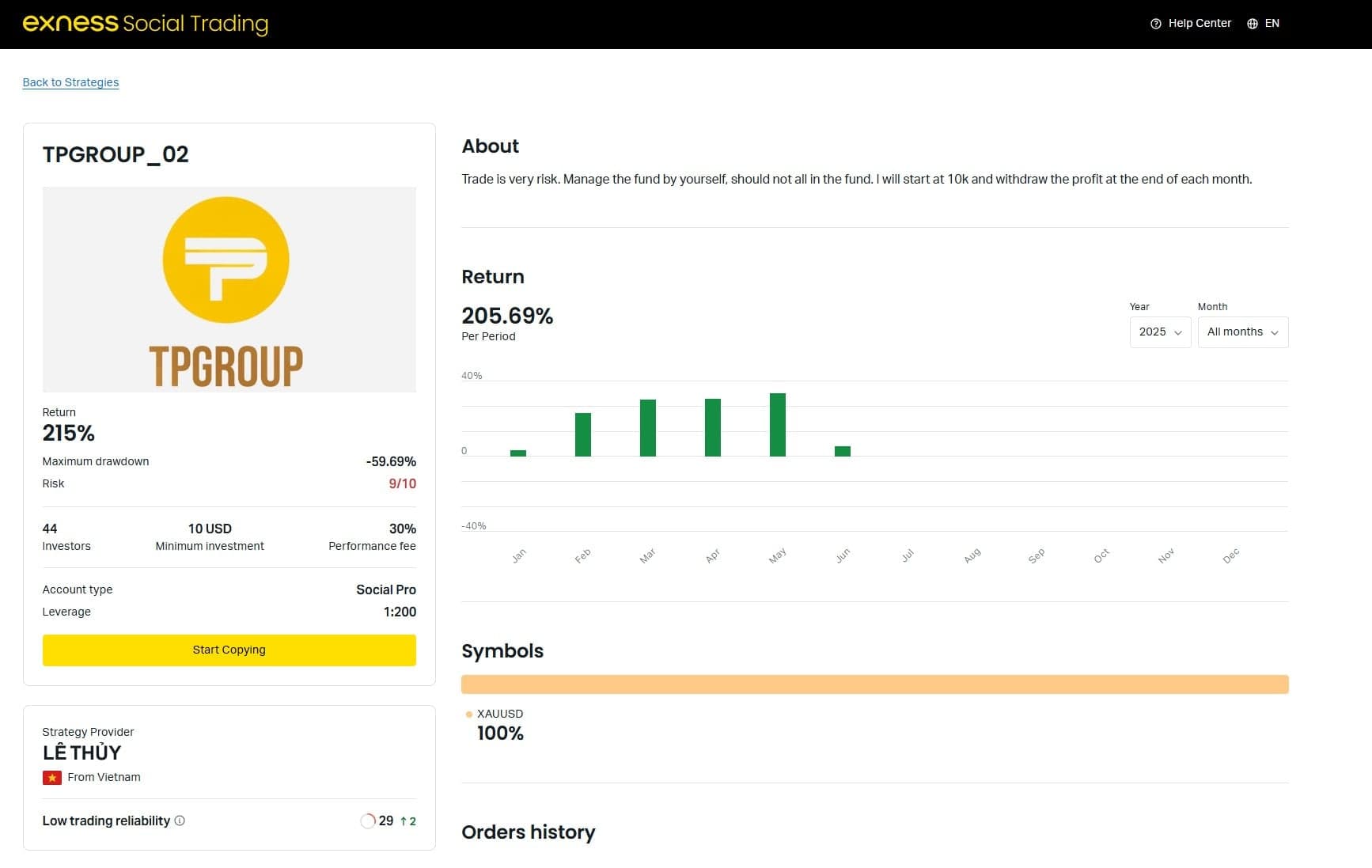Viewport: 1372px width, 868px height.
Task: Click the -59.69% maximum drawdown value
Action: point(391,461)
